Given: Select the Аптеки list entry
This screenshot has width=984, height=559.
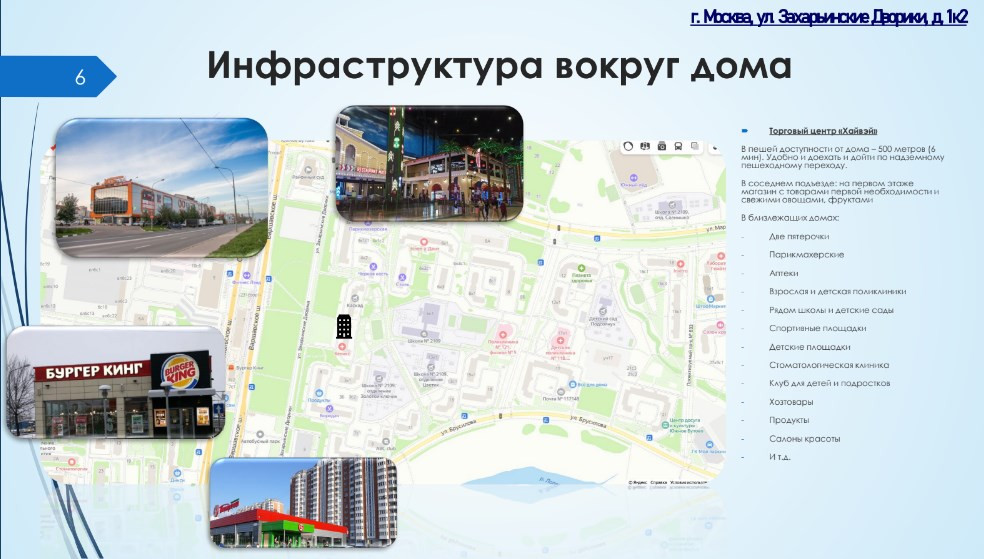Looking at the screenshot, I should pos(784,273).
